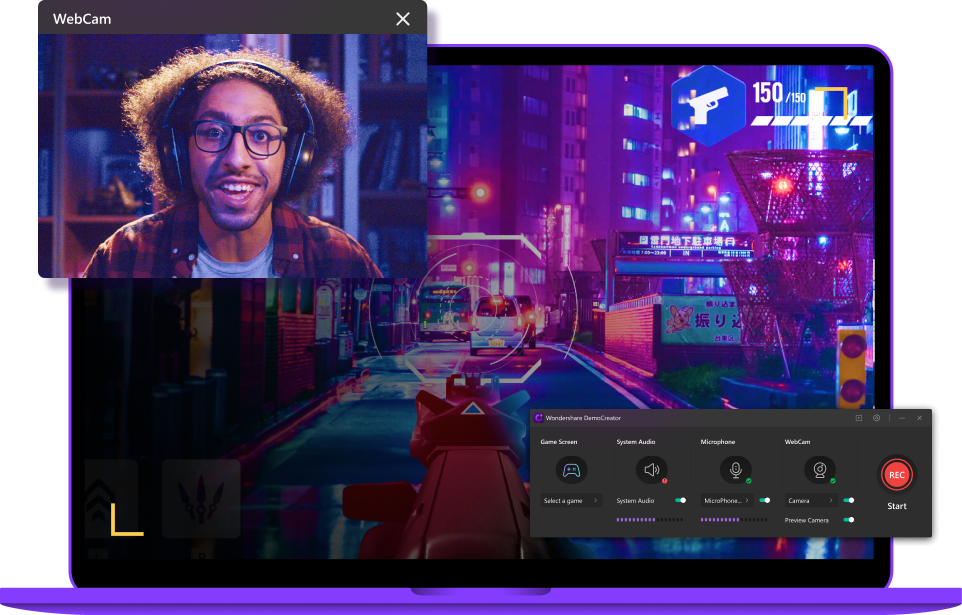Click the Microphone icon
962x615 pixels.
tap(736, 470)
